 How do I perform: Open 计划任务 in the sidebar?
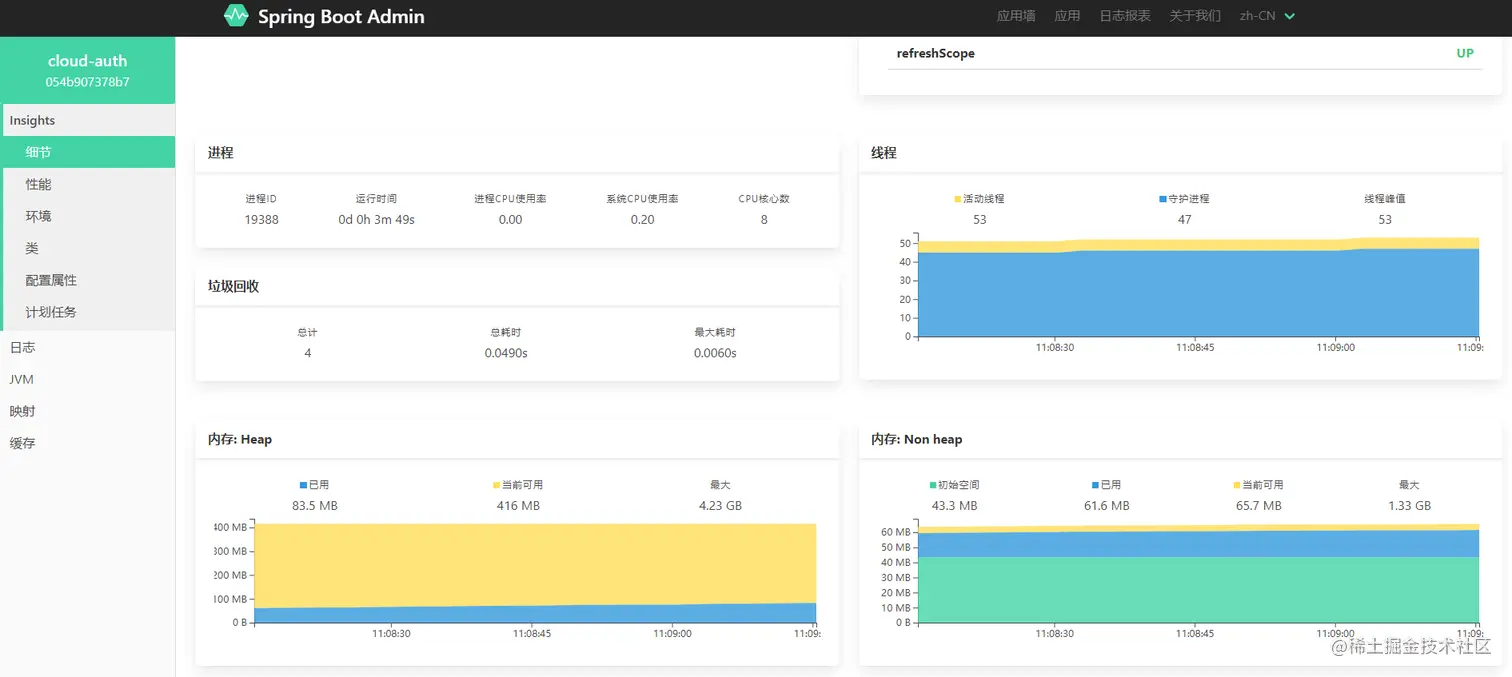(88, 312)
